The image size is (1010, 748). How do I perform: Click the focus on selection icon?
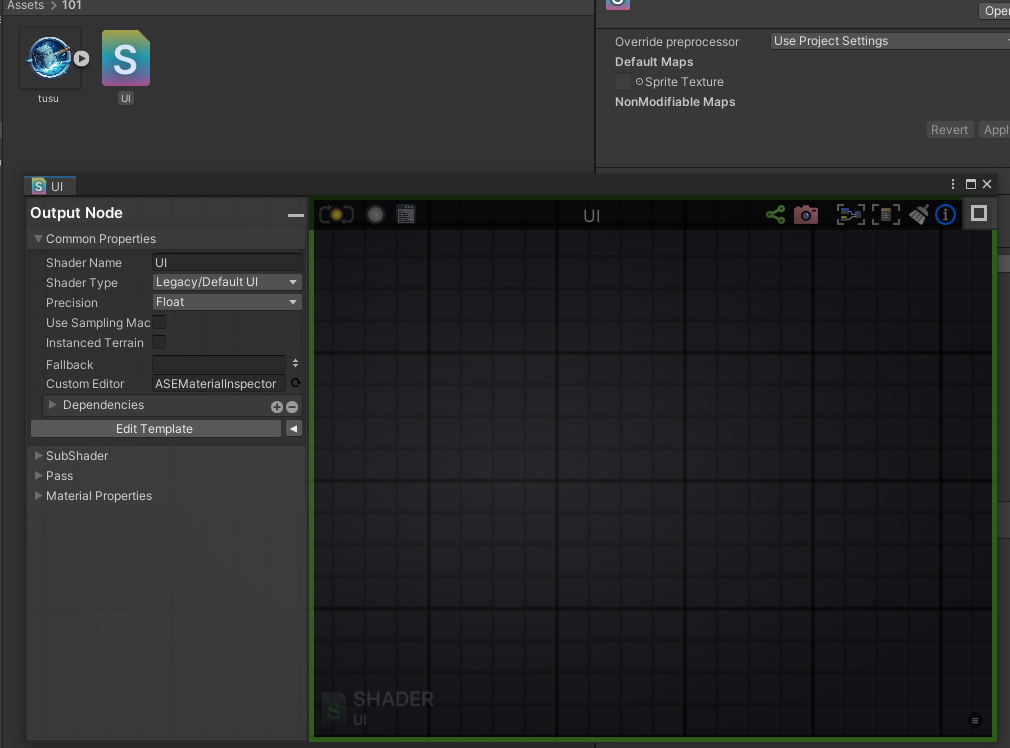click(886, 215)
